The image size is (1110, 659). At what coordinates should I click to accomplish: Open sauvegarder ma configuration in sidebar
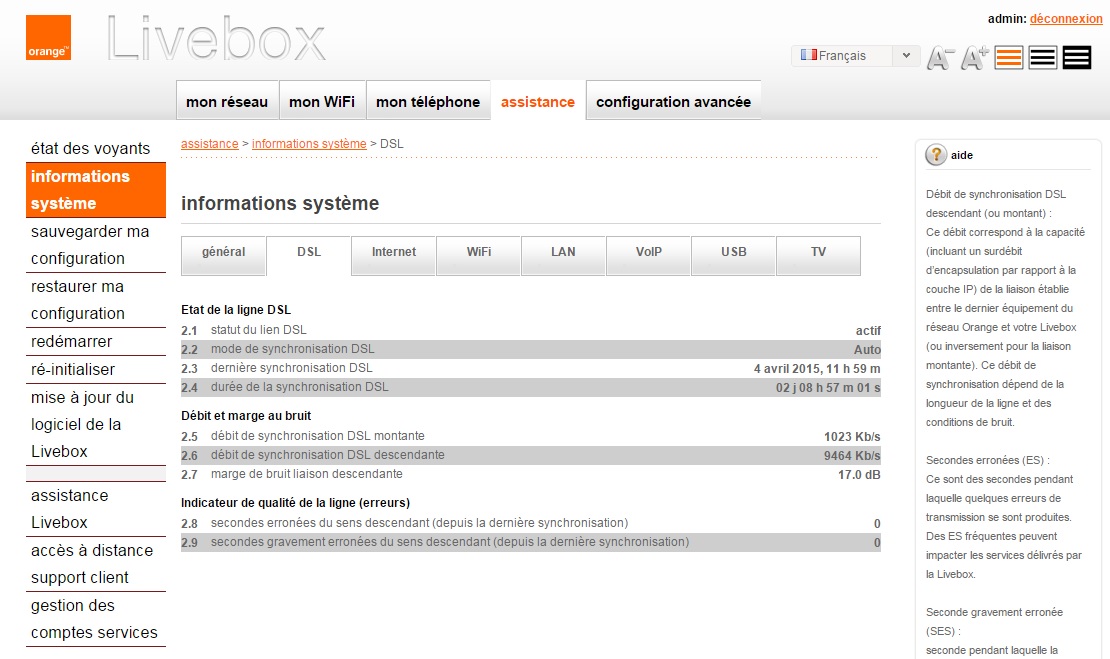point(96,245)
